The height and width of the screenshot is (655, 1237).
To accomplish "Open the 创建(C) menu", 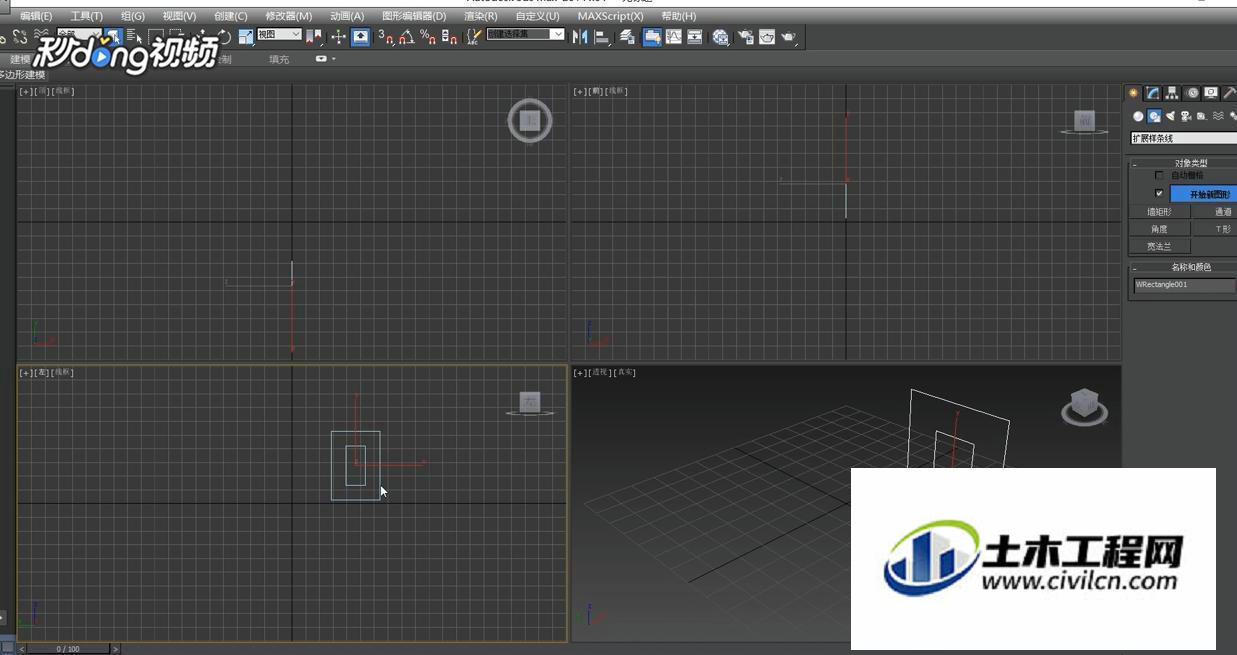I will 230,16.
